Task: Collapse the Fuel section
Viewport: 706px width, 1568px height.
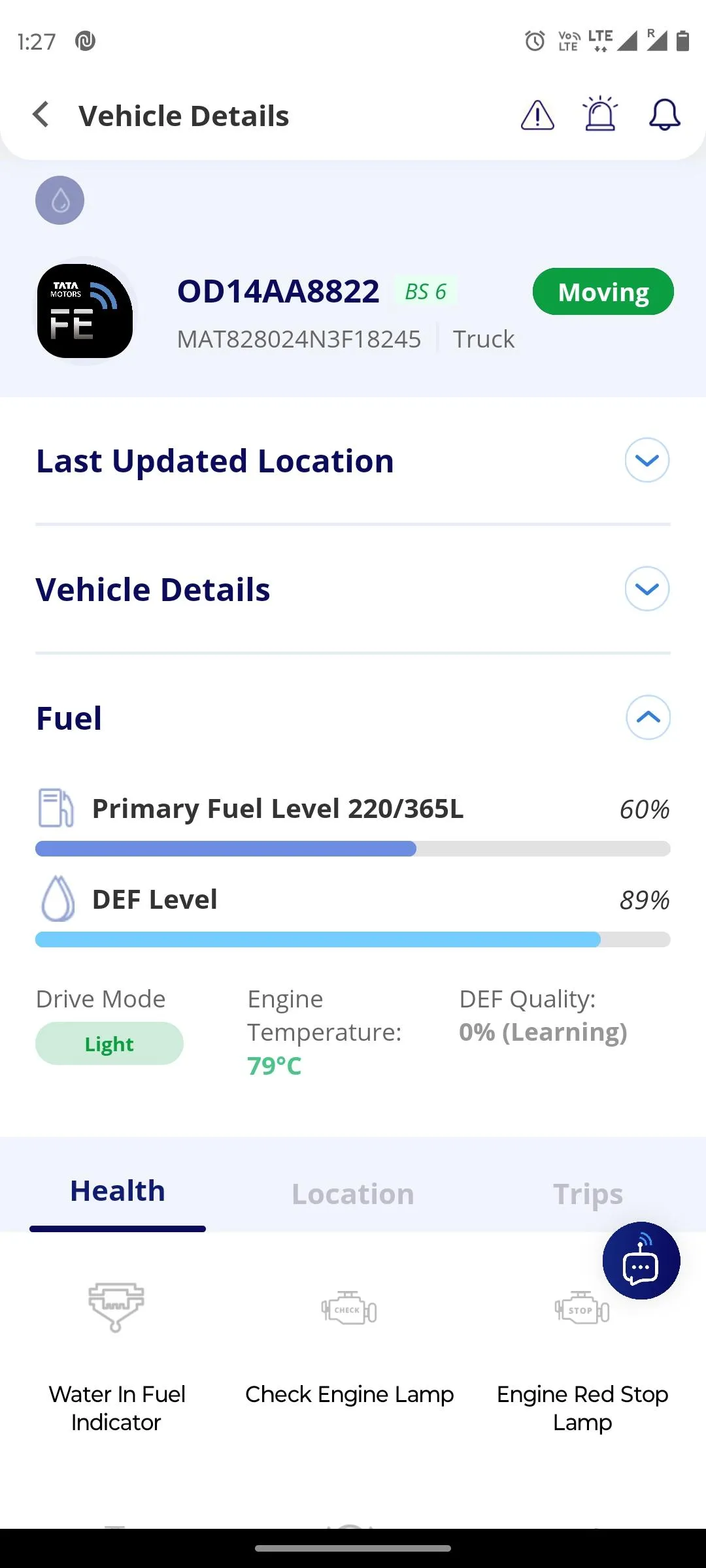Action: point(648,717)
